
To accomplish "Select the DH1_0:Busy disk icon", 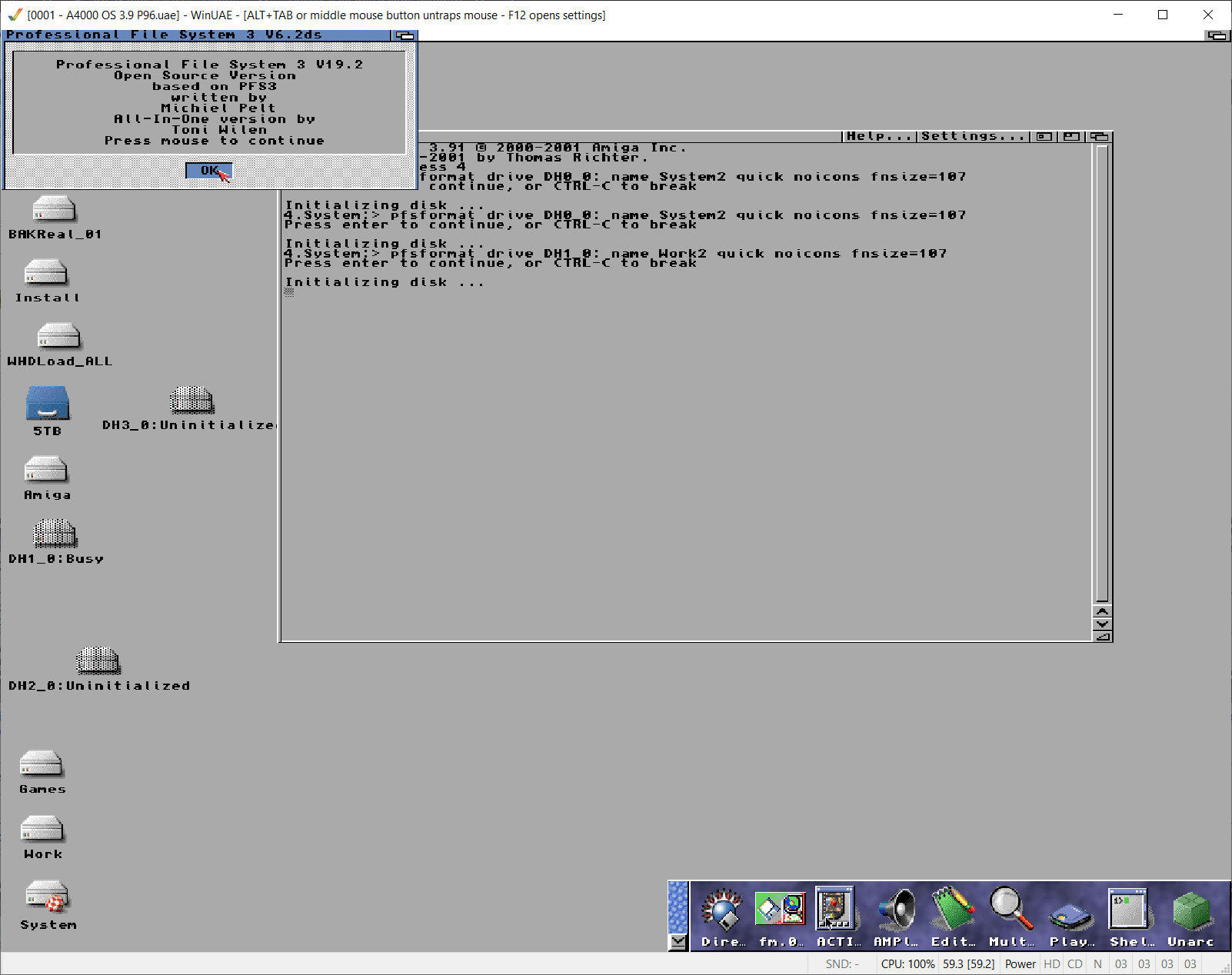I will [x=55, y=534].
